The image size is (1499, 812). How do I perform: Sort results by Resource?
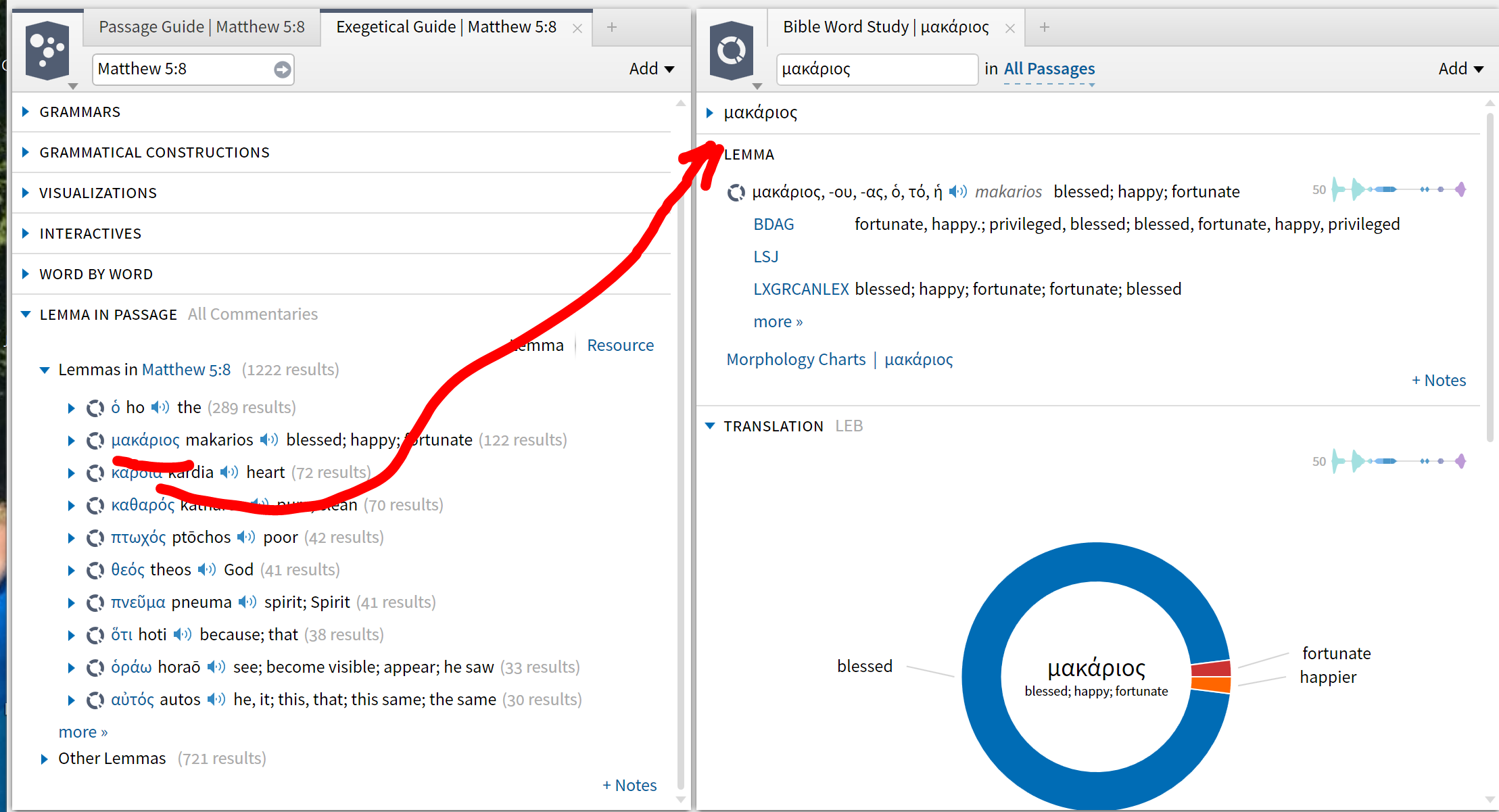click(620, 345)
